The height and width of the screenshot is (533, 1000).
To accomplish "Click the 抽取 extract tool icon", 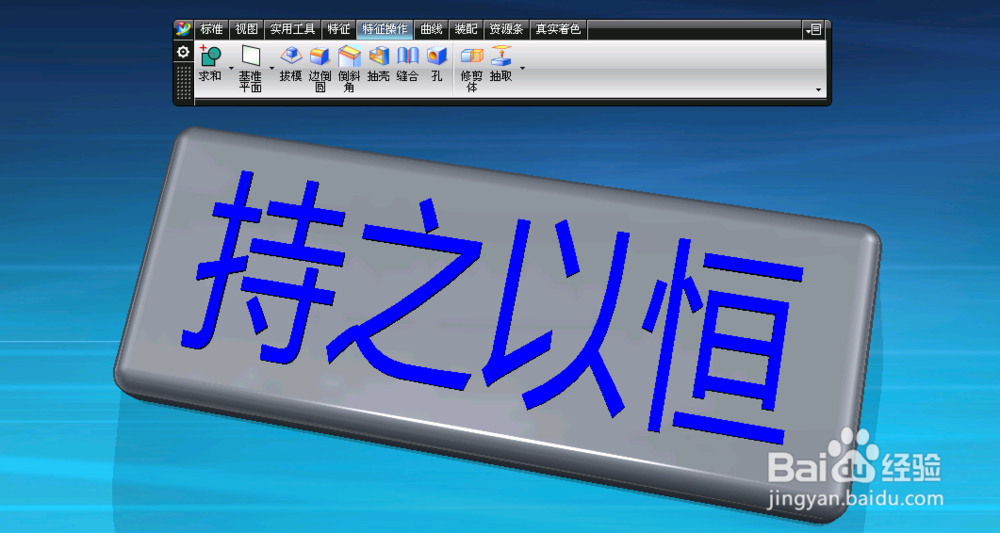I will tap(501, 56).
